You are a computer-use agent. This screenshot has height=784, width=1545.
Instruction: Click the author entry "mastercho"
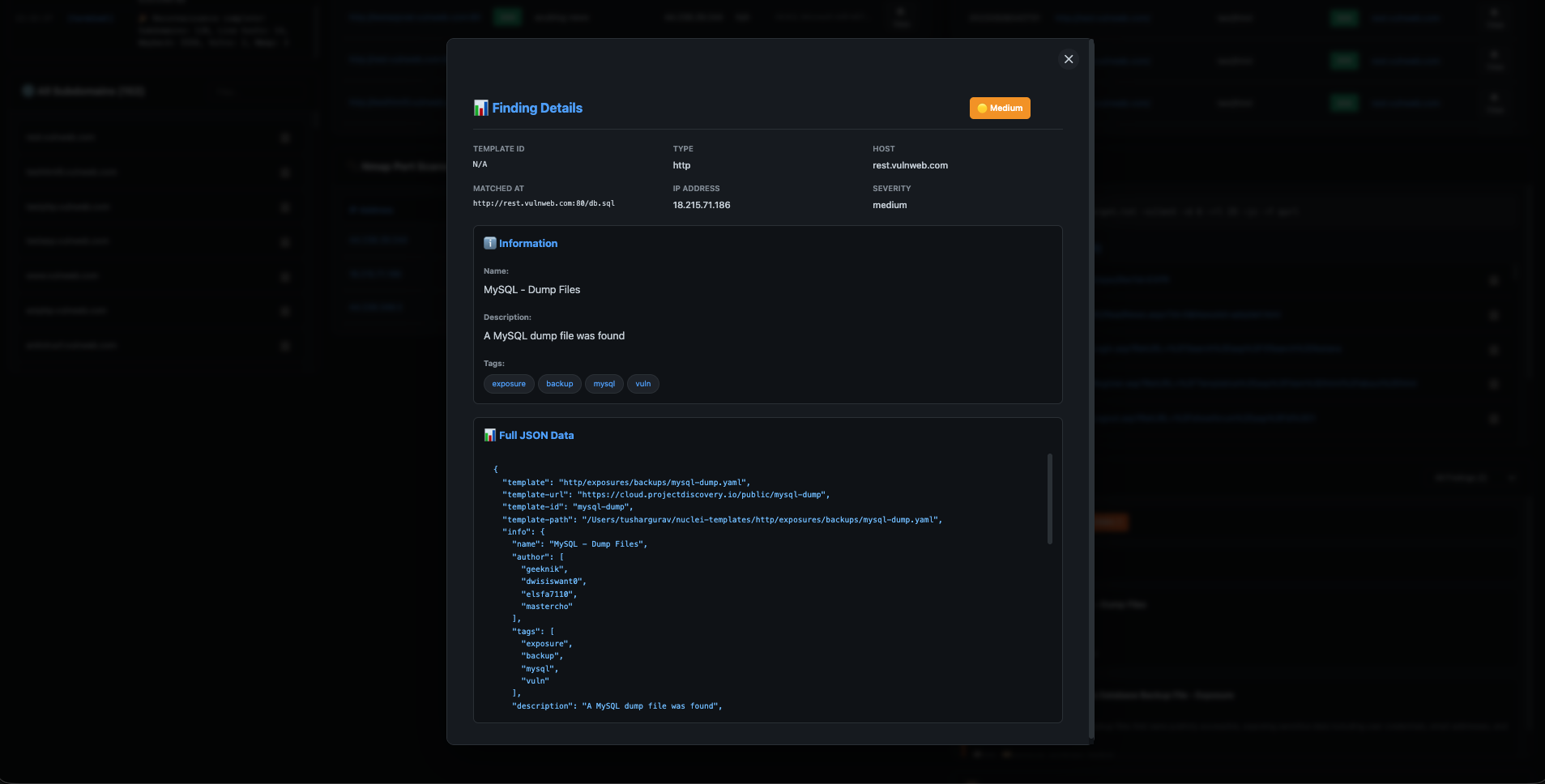[547, 607]
